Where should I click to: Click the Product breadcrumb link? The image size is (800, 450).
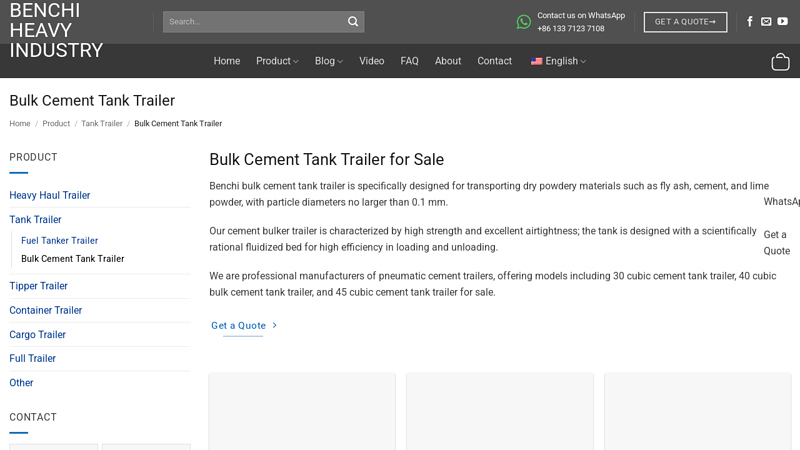(x=56, y=123)
